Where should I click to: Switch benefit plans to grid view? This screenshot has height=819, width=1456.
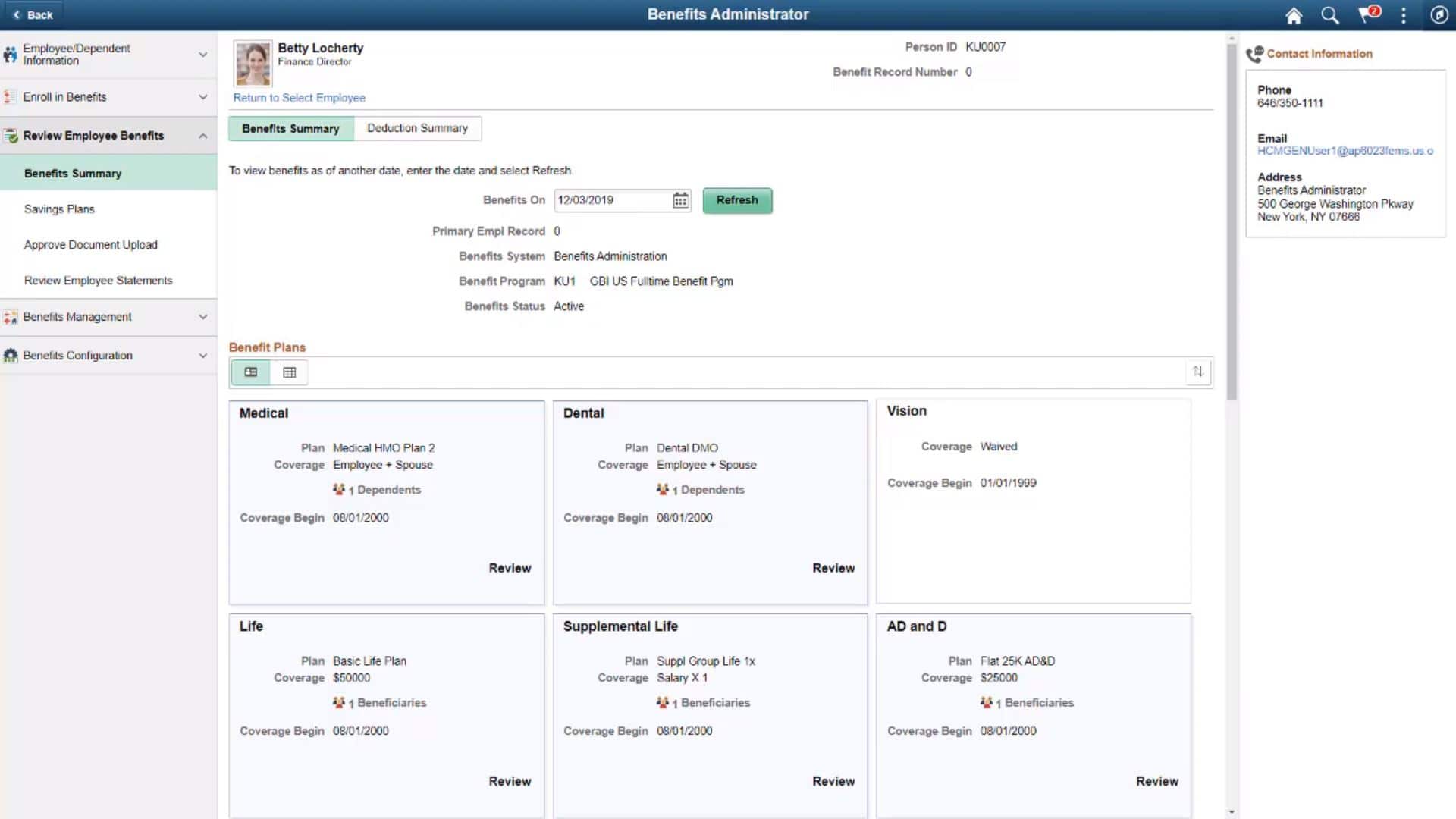(x=289, y=372)
